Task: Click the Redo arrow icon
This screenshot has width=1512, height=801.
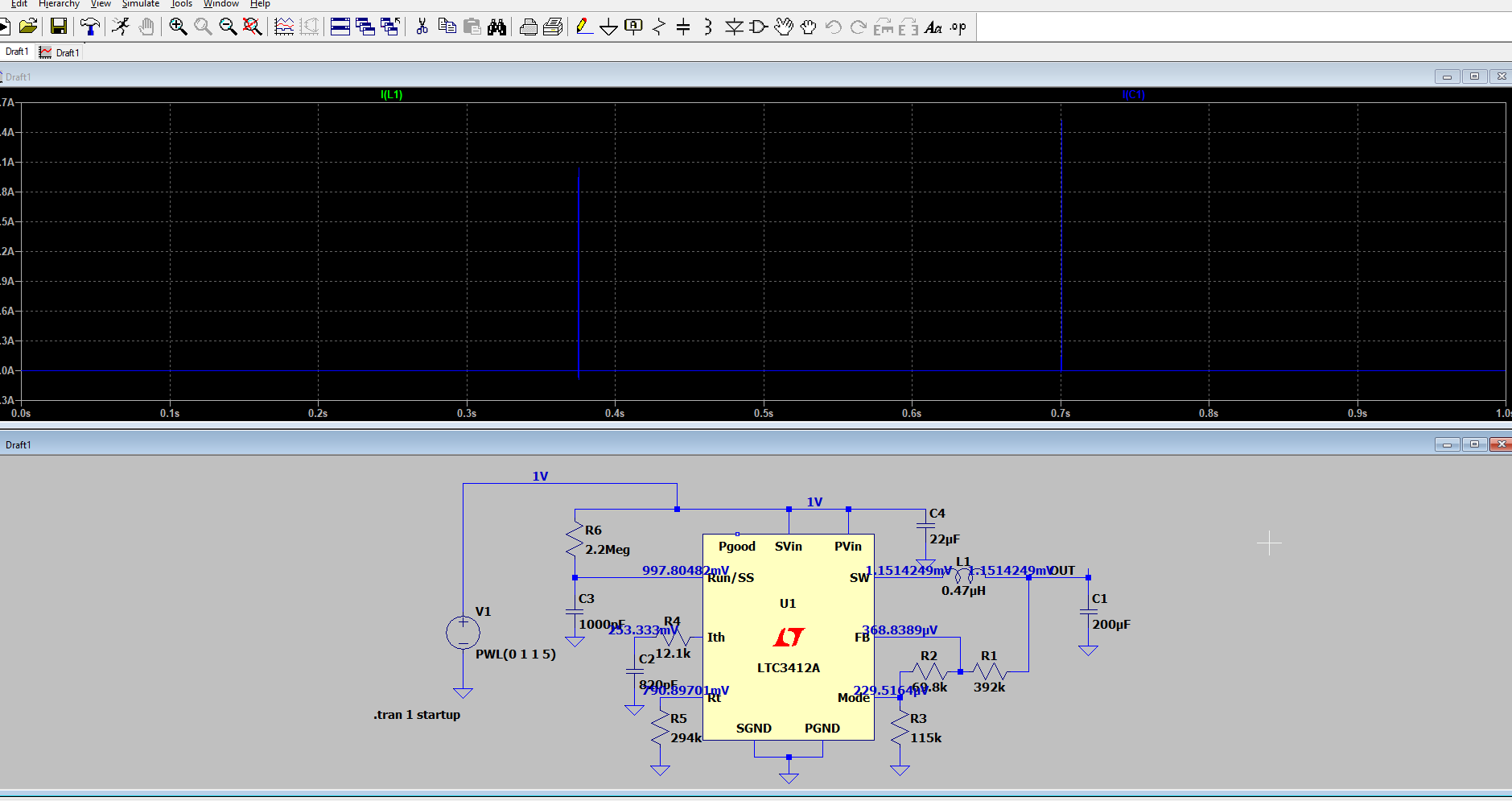Action: (x=859, y=27)
